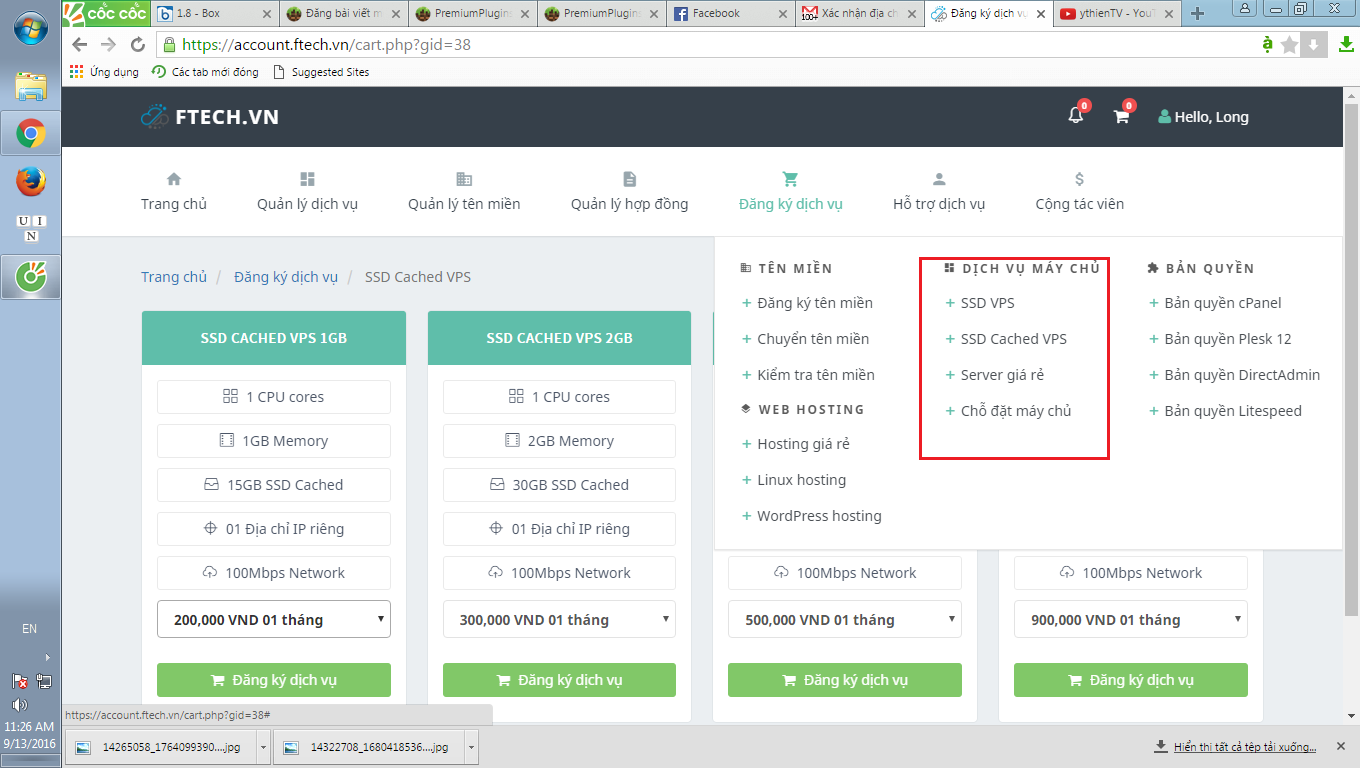
Task: Open the shopping cart icon
Action: pos(1122,116)
